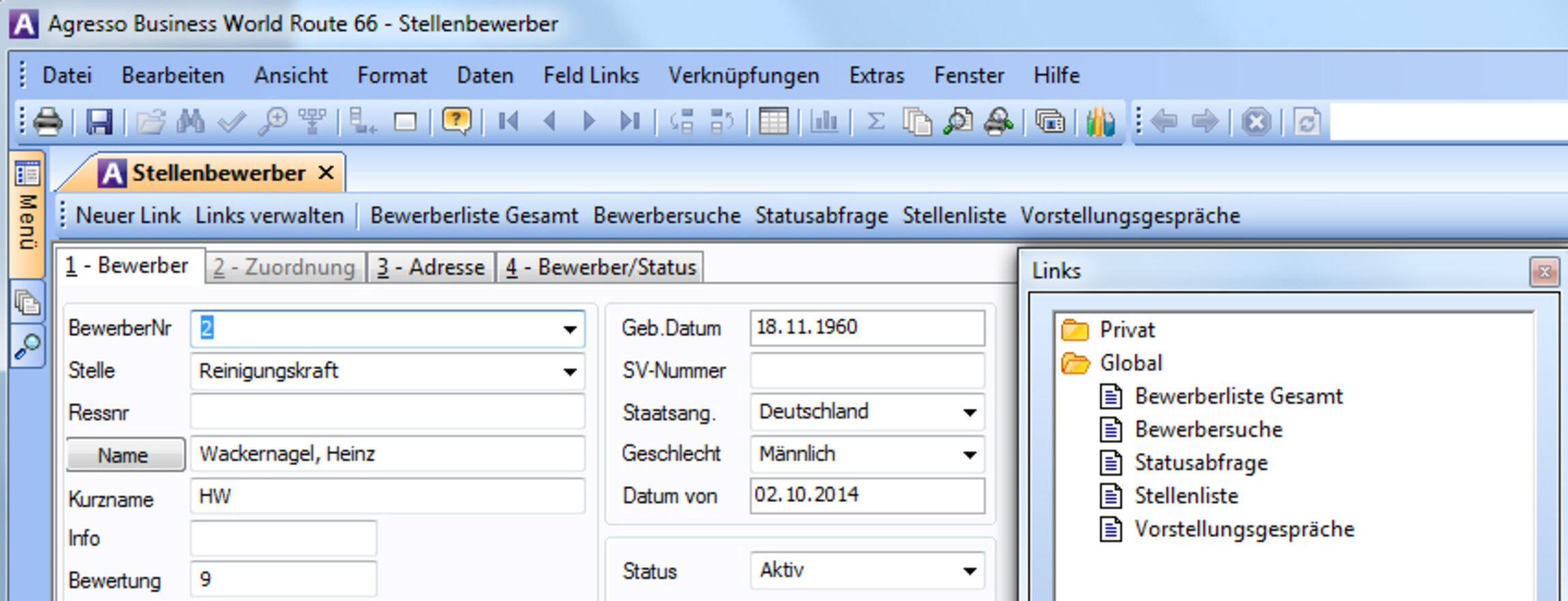Click the sidebar stacked documents icon

coord(27,302)
